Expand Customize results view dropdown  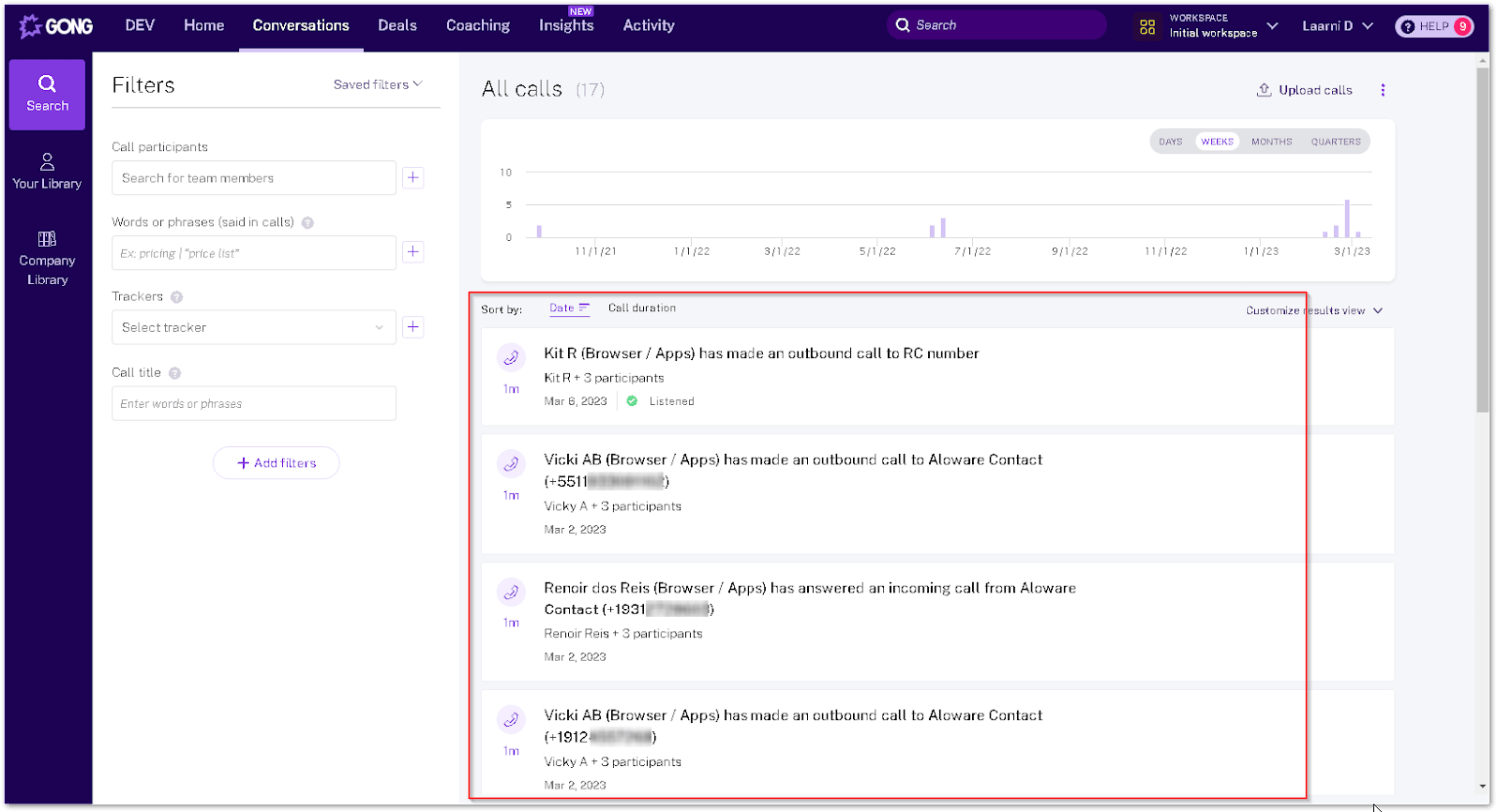[x=1314, y=311]
